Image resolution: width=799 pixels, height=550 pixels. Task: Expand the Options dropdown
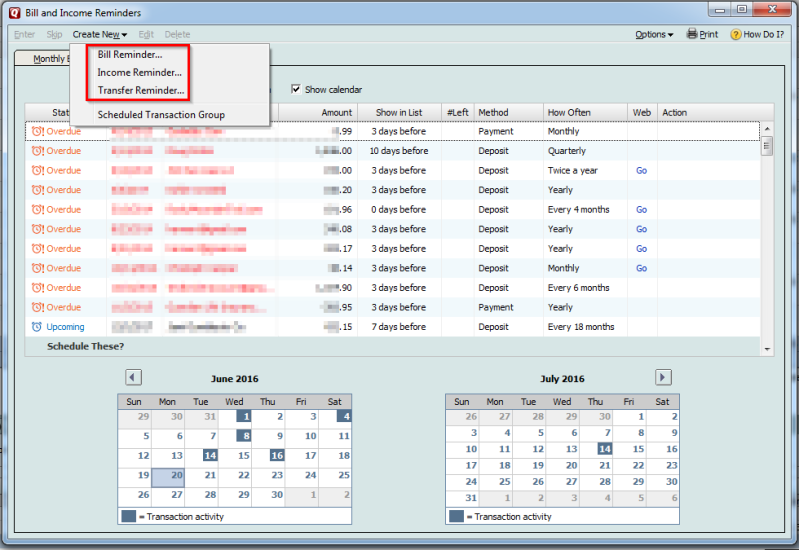[x=654, y=34]
